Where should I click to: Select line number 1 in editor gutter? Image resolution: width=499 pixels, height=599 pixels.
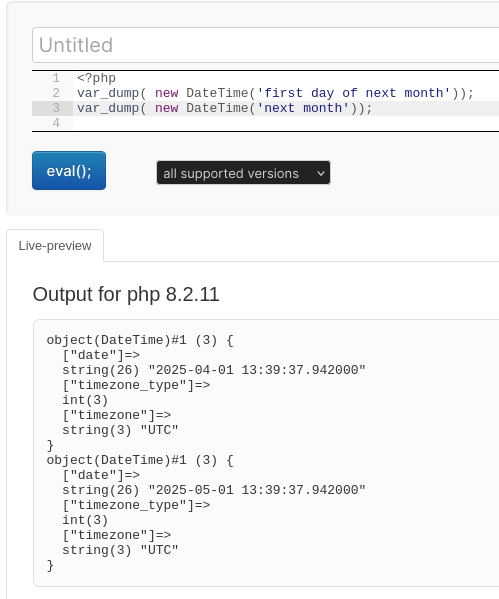pyautogui.click(x=56, y=78)
